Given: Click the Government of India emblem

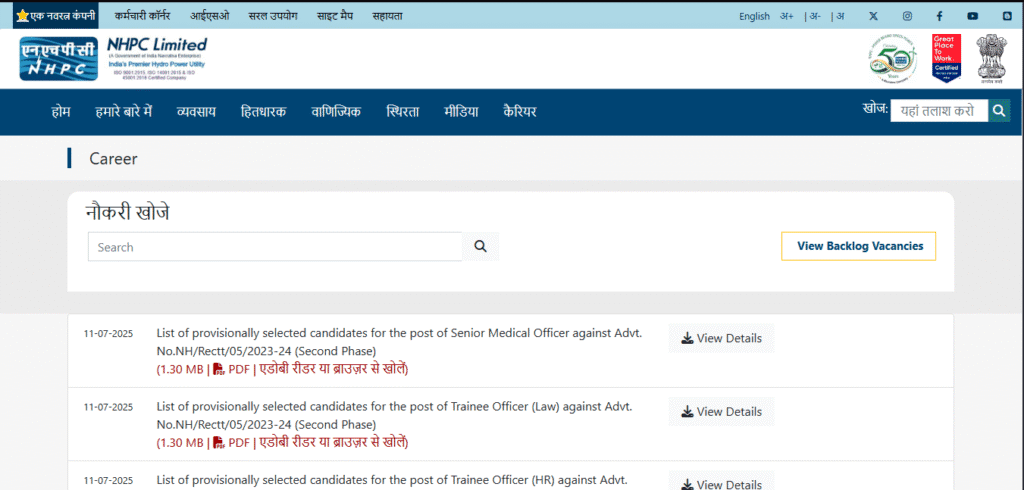Looking at the screenshot, I should [x=991, y=59].
